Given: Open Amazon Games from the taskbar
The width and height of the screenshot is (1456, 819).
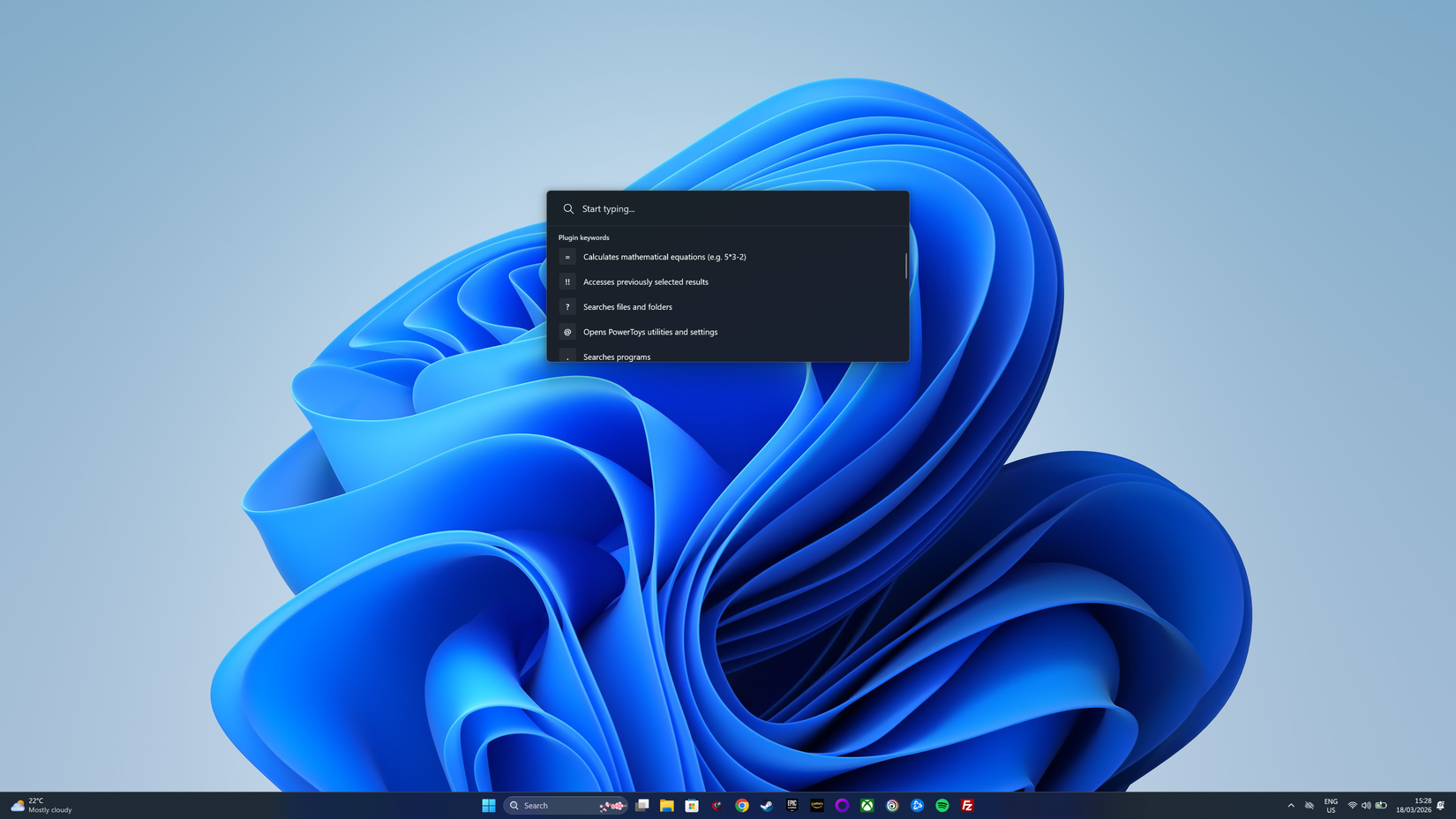Looking at the screenshot, I should (817, 805).
